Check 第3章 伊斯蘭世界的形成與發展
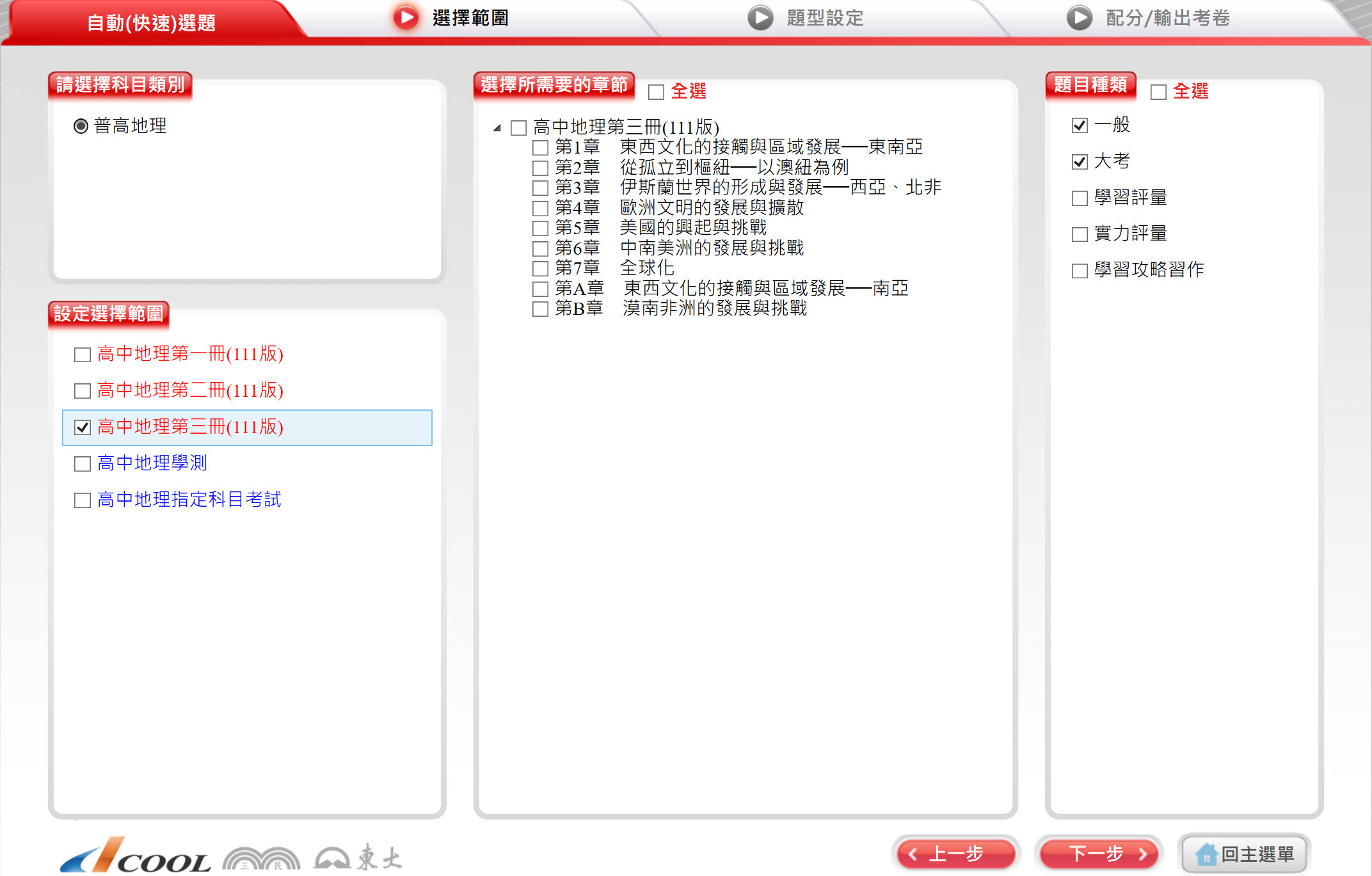Viewport: 1372px width, 876px height. (x=541, y=188)
